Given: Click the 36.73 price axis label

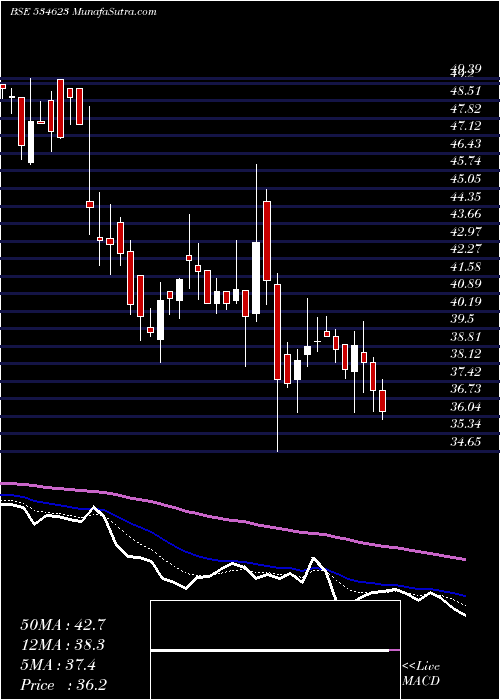Looking at the screenshot, I should coord(466,389).
